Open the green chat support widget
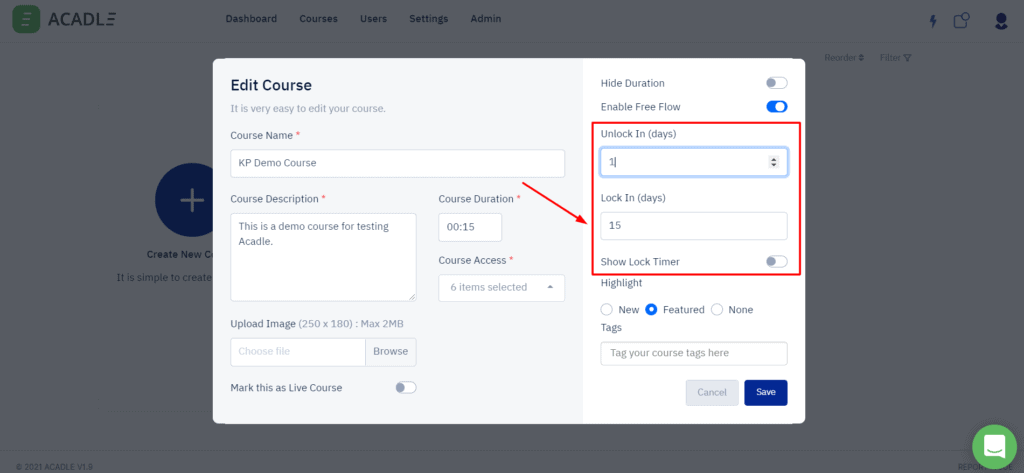Image resolution: width=1024 pixels, height=473 pixels. [994, 446]
